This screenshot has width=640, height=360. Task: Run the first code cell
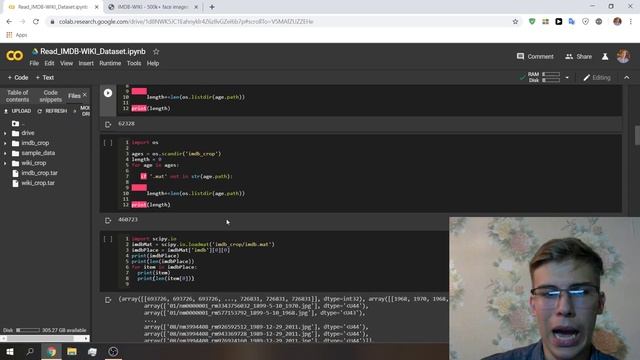point(108,93)
